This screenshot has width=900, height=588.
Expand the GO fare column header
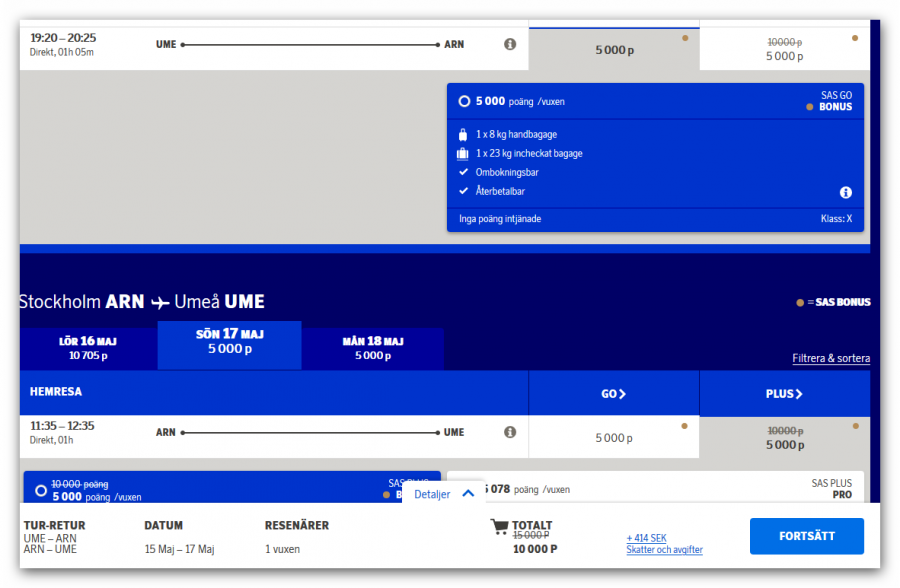point(613,394)
